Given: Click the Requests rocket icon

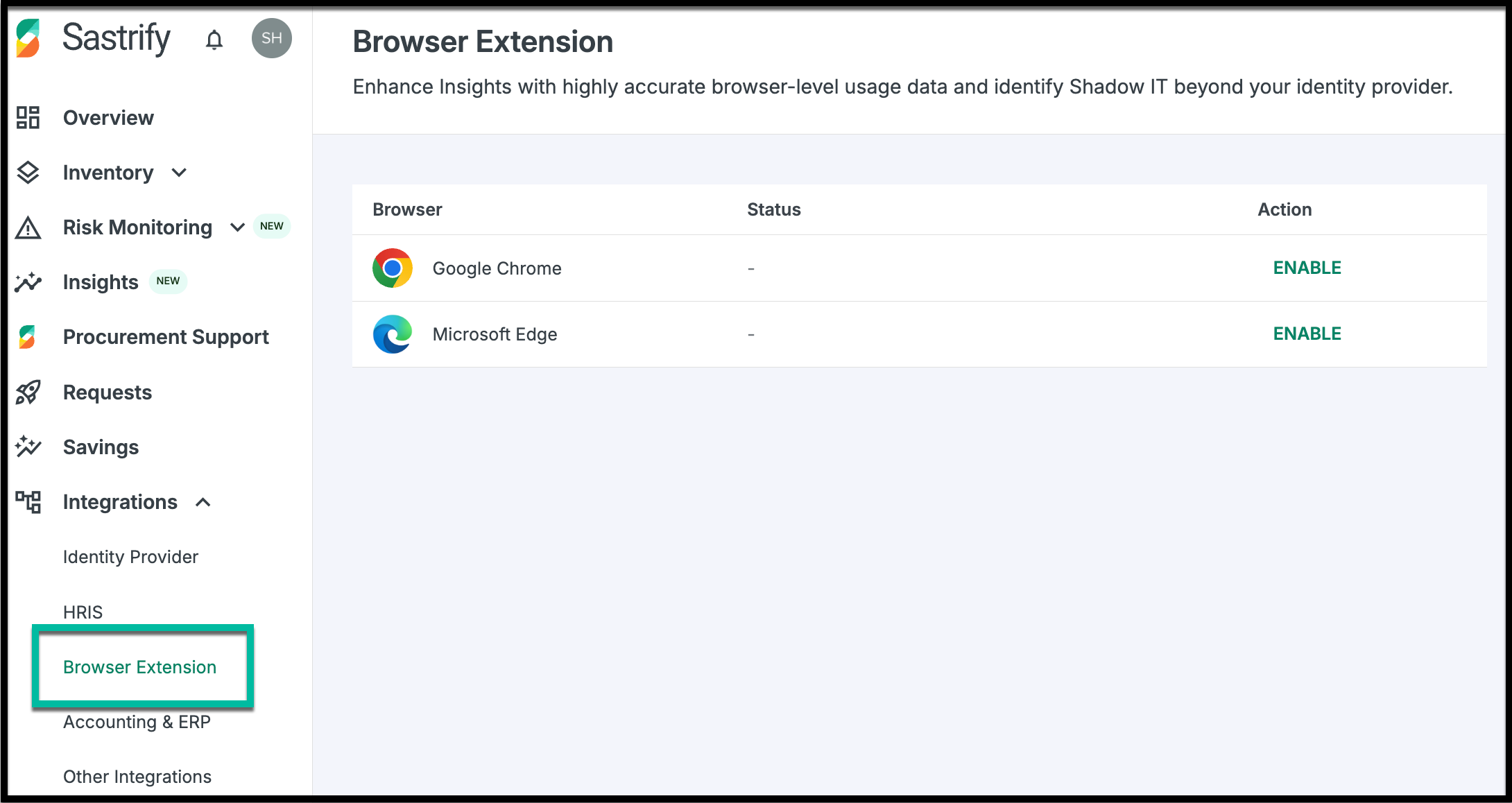Looking at the screenshot, I should coord(28,392).
